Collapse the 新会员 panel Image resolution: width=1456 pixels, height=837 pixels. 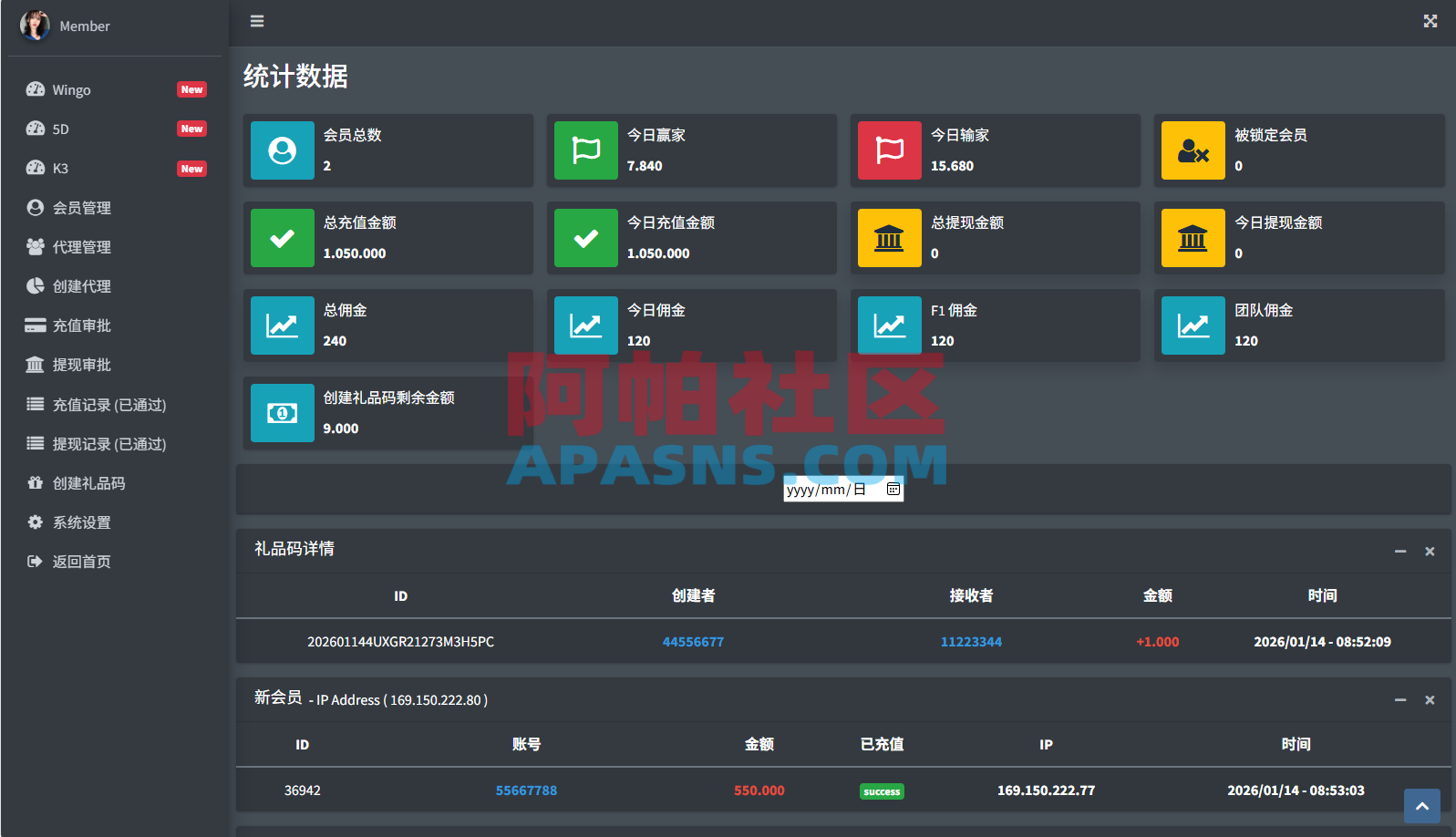pyautogui.click(x=1400, y=699)
